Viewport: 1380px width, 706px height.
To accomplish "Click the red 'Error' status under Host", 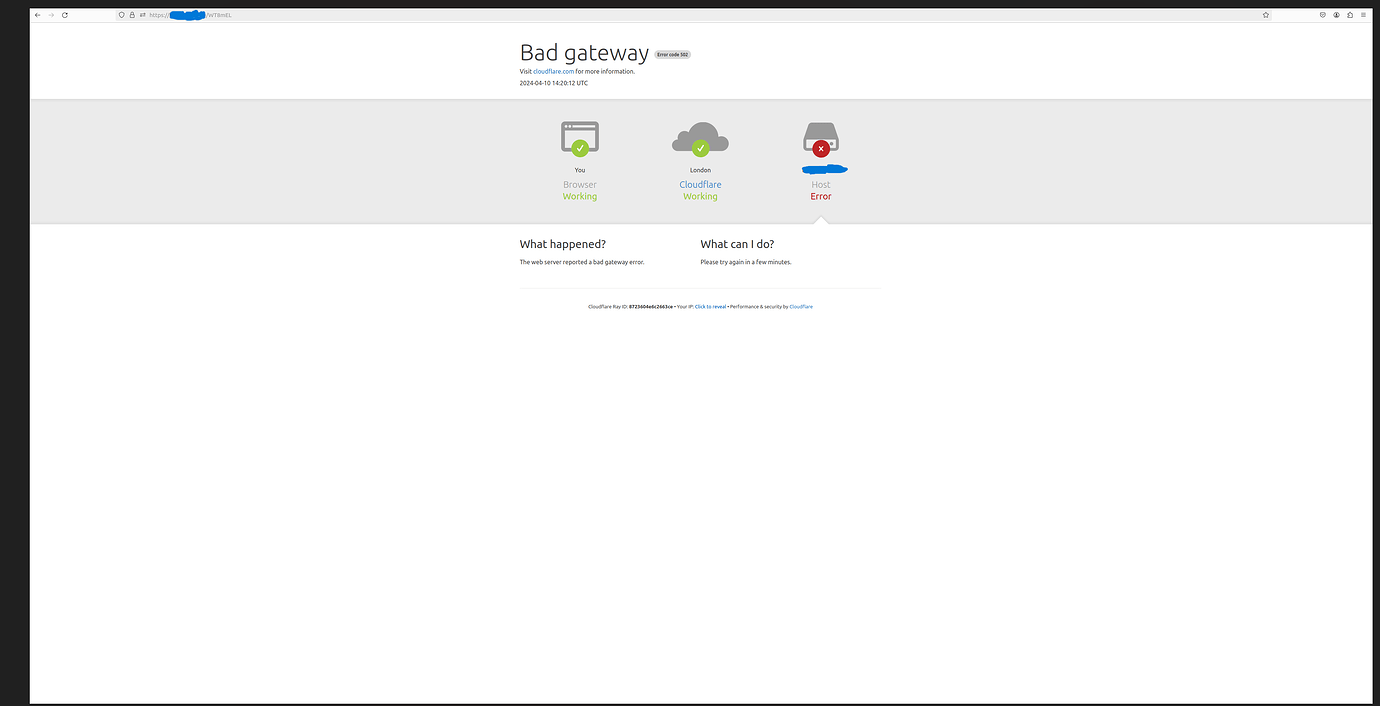I will point(821,197).
